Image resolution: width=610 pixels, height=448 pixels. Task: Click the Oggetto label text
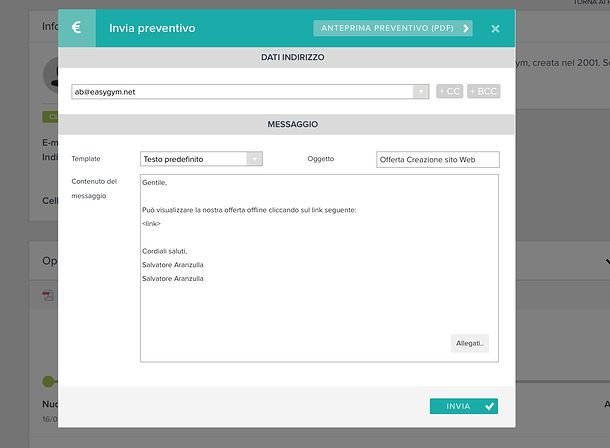pos(321,159)
